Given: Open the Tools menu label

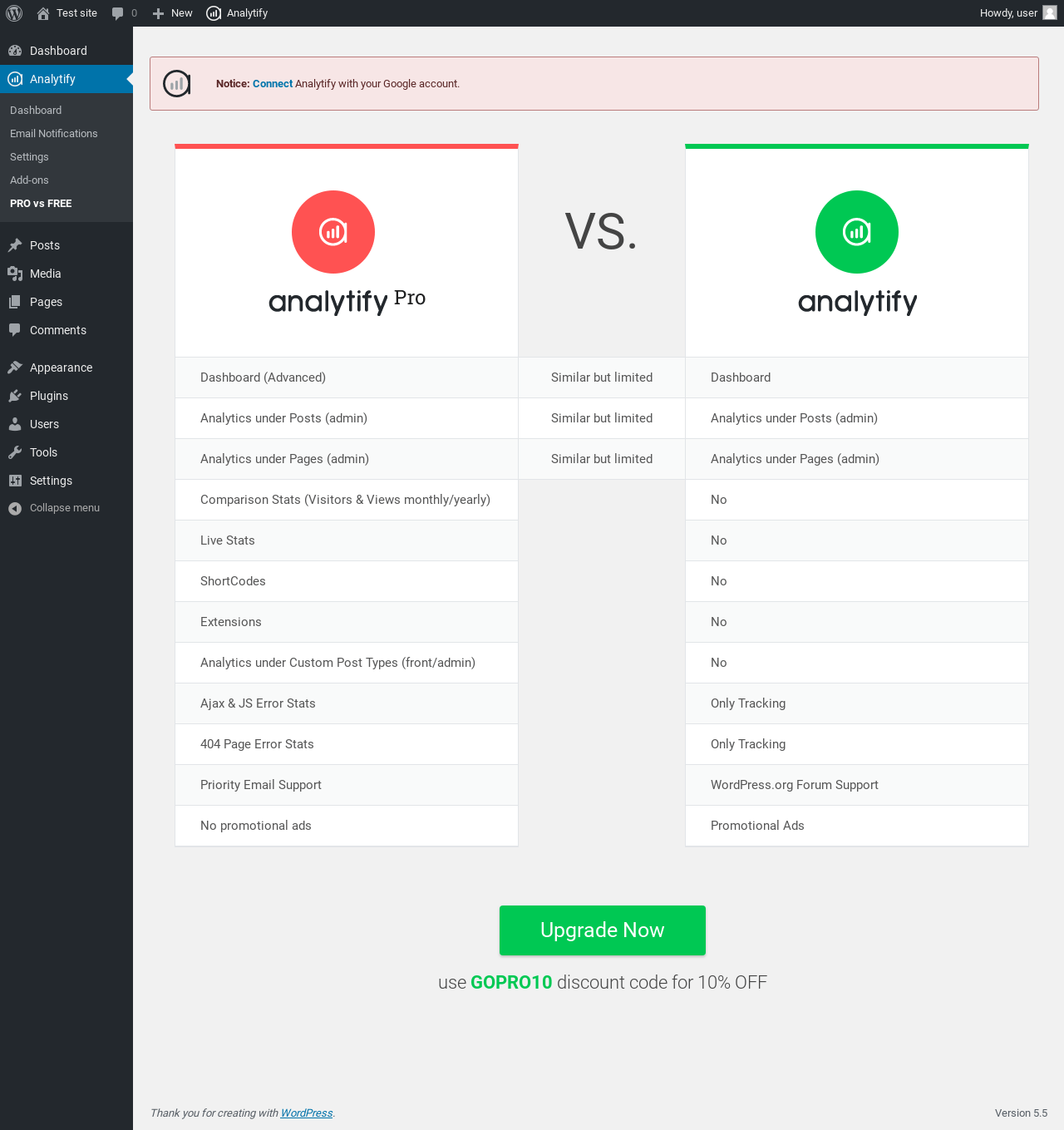Looking at the screenshot, I should pyautogui.click(x=43, y=452).
